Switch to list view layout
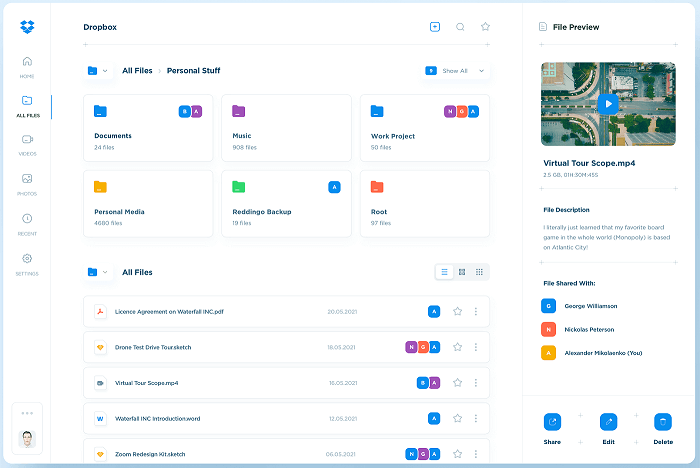The image size is (700, 468). pos(445,272)
